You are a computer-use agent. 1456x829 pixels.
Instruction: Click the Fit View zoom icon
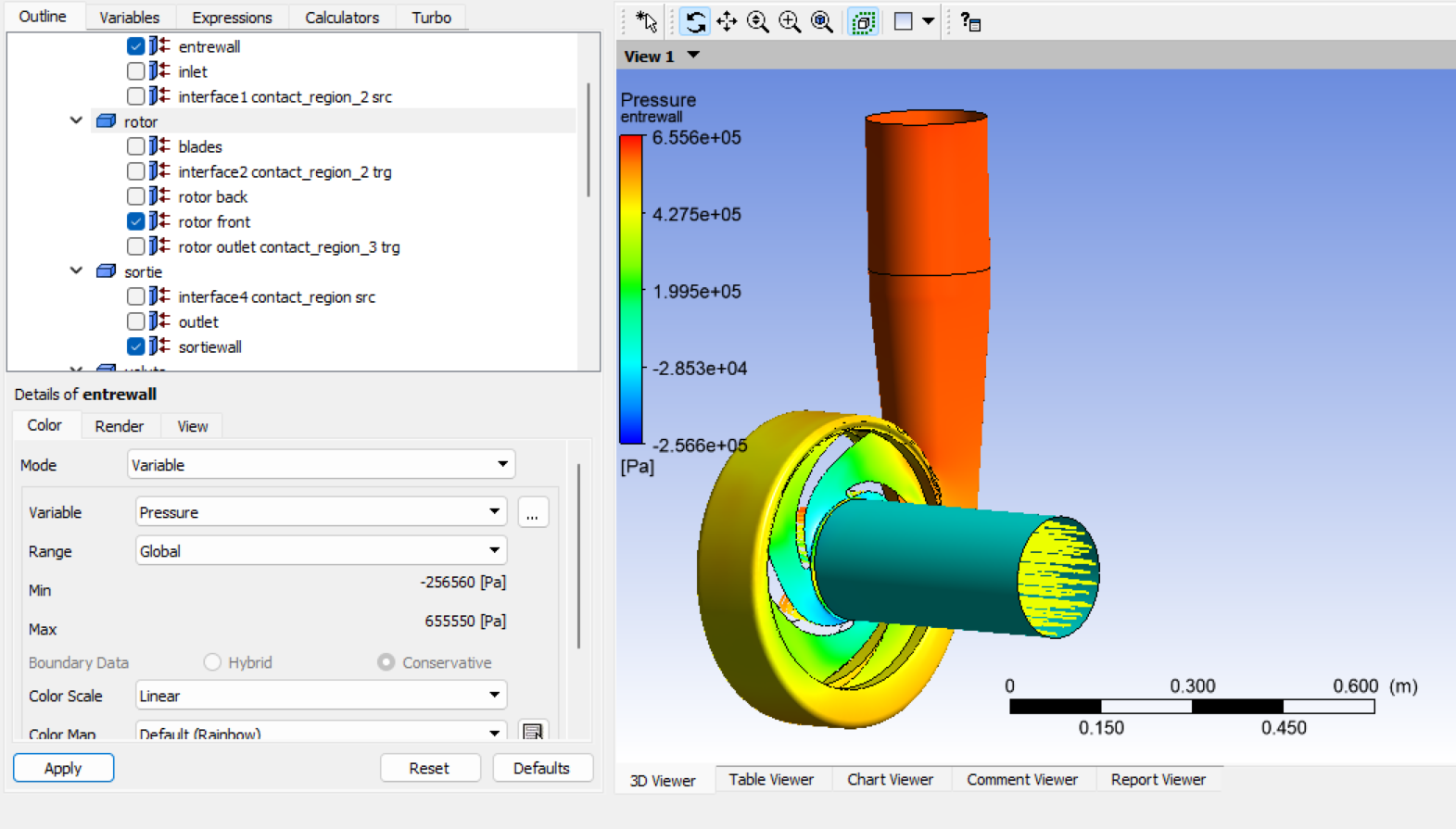(821, 21)
